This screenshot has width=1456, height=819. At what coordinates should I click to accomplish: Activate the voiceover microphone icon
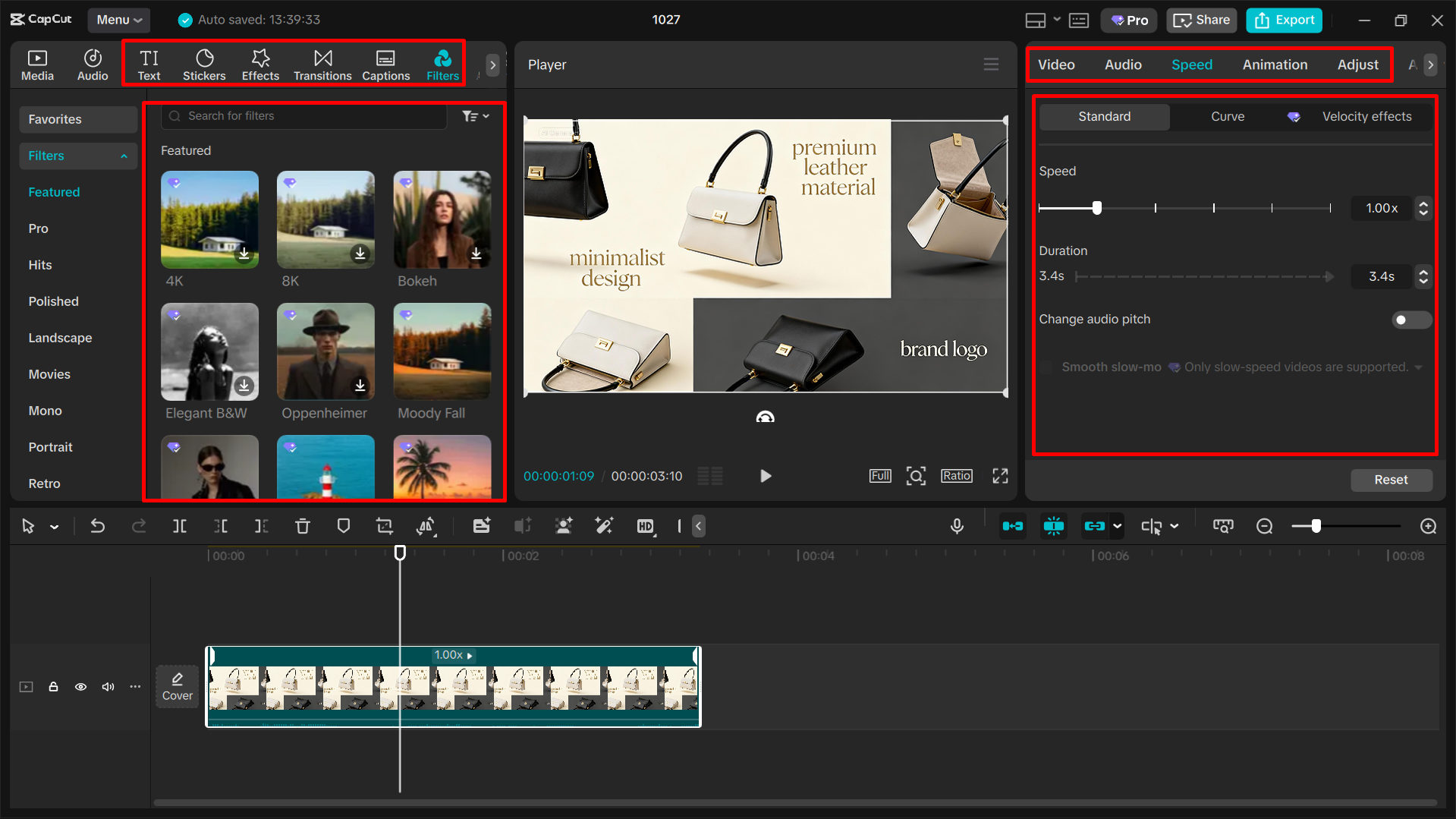tap(957, 525)
